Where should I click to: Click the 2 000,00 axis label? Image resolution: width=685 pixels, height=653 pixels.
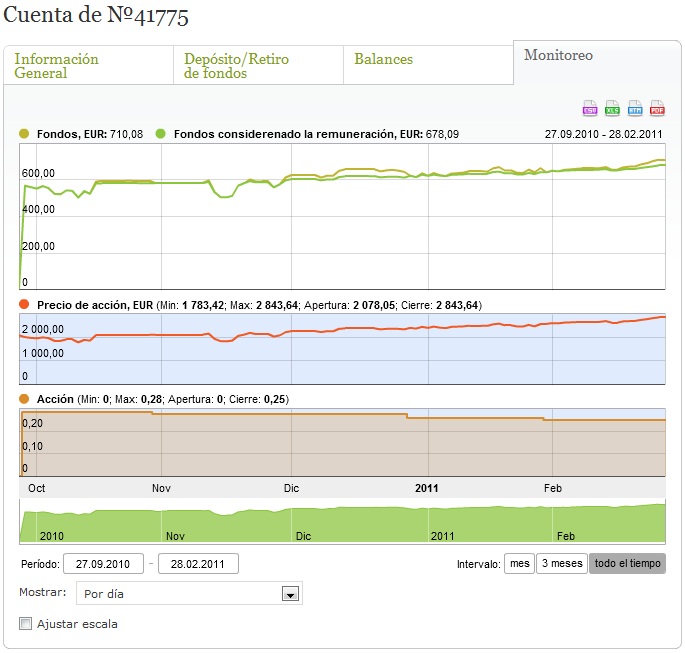pos(43,329)
